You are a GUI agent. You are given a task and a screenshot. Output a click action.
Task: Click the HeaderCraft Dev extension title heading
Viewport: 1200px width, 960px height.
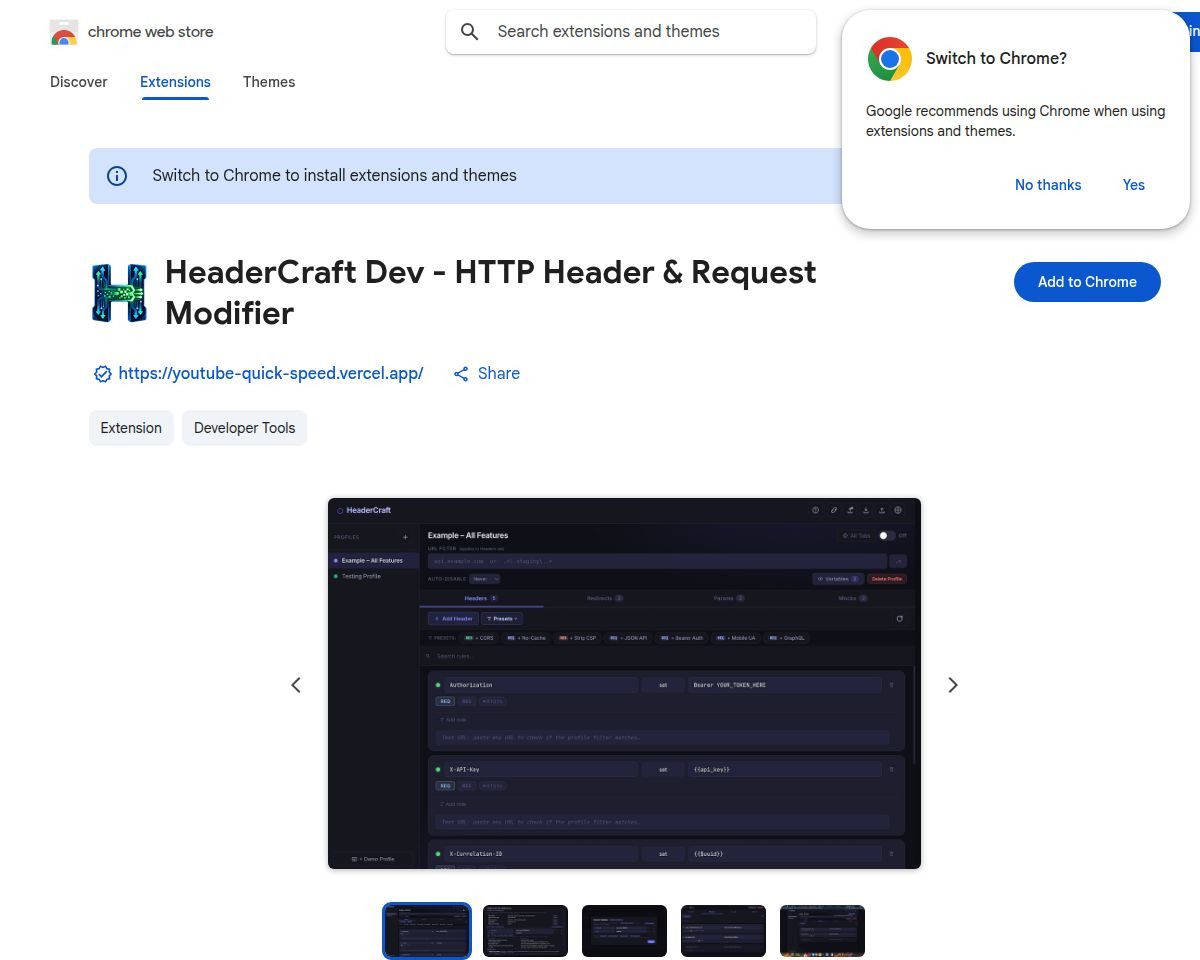(x=491, y=293)
